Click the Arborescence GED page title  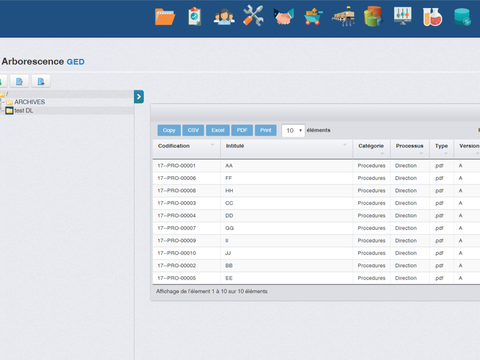point(43,62)
